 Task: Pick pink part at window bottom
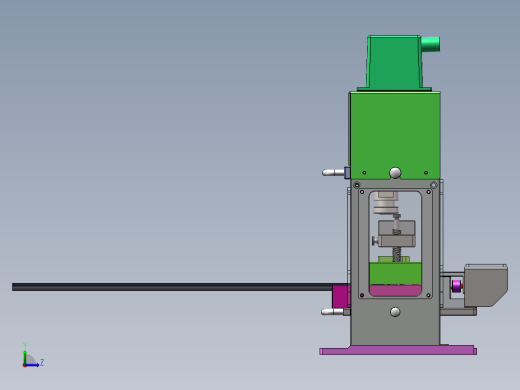pos(395,290)
